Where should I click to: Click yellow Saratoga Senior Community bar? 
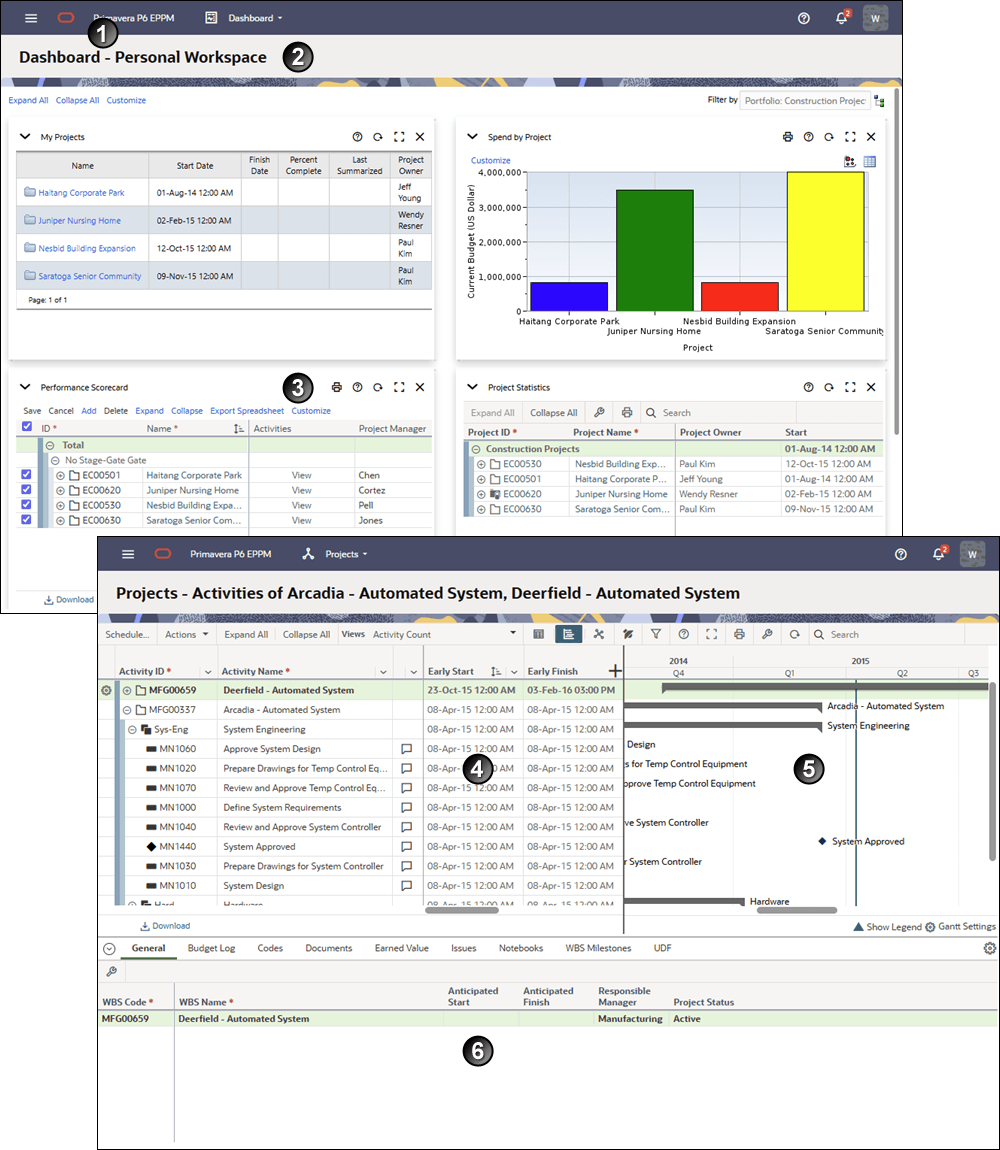(825, 241)
